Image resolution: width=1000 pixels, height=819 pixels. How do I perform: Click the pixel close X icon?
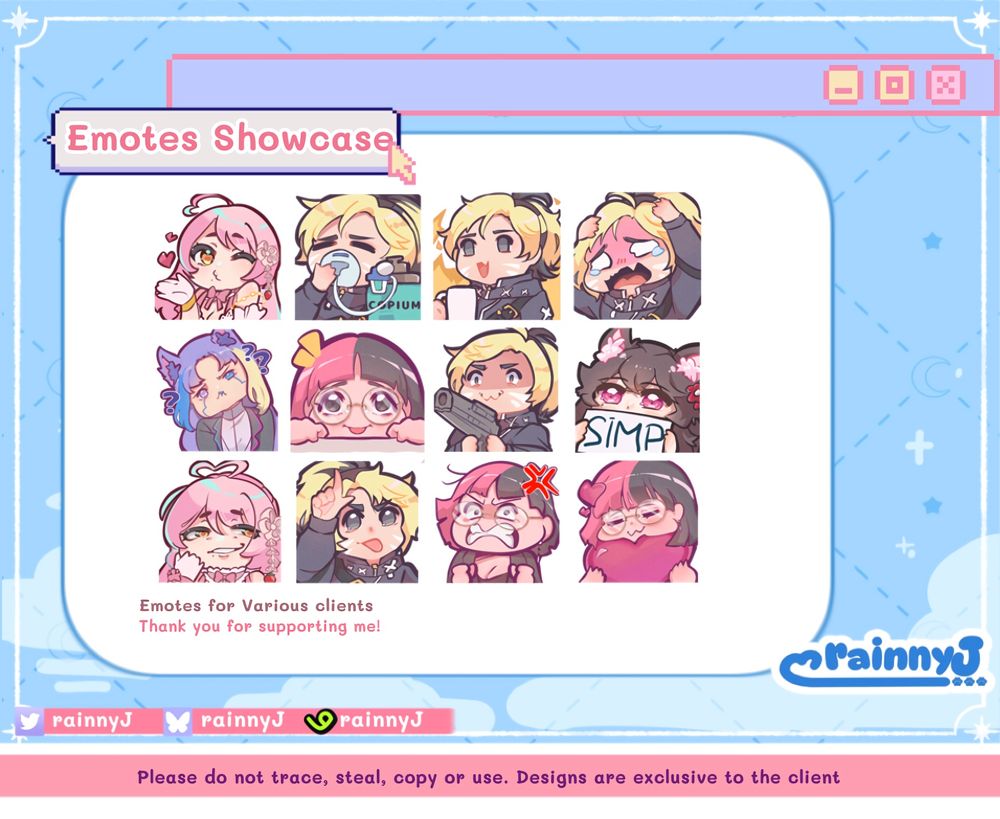pyautogui.click(x=946, y=85)
